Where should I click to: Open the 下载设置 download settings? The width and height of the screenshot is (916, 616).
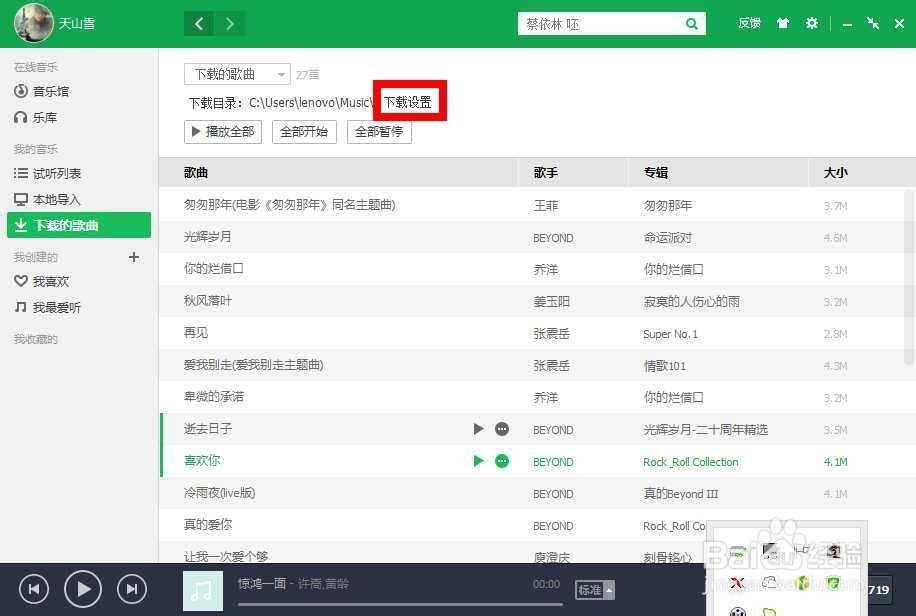tap(409, 100)
